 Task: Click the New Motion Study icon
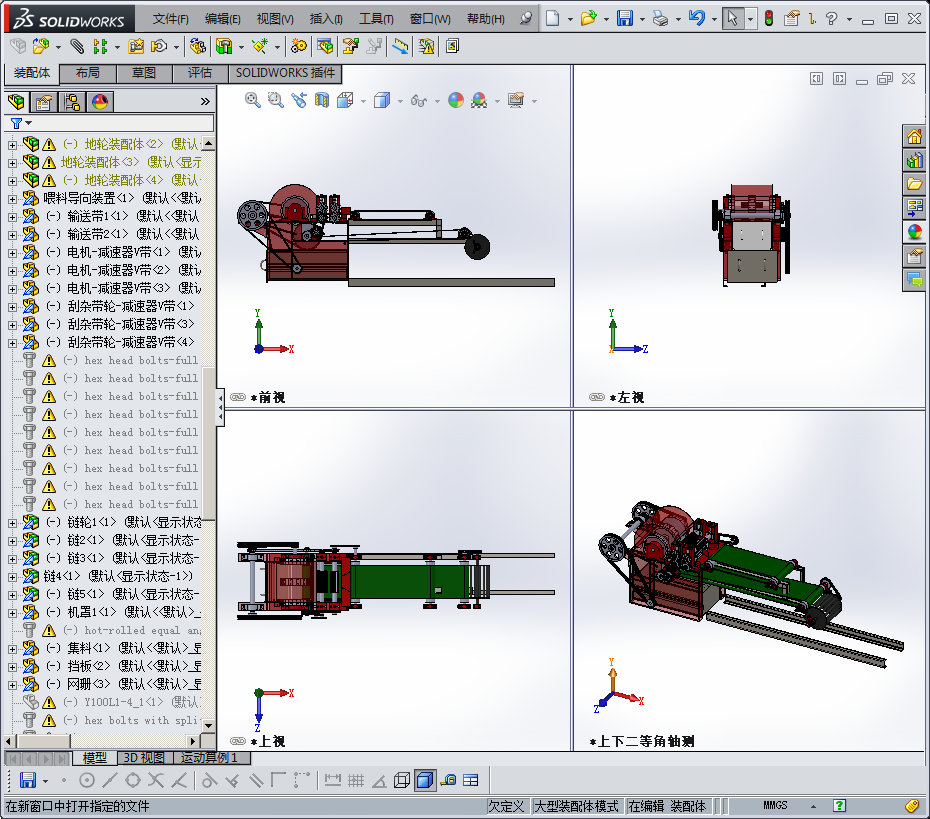(x=298, y=46)
